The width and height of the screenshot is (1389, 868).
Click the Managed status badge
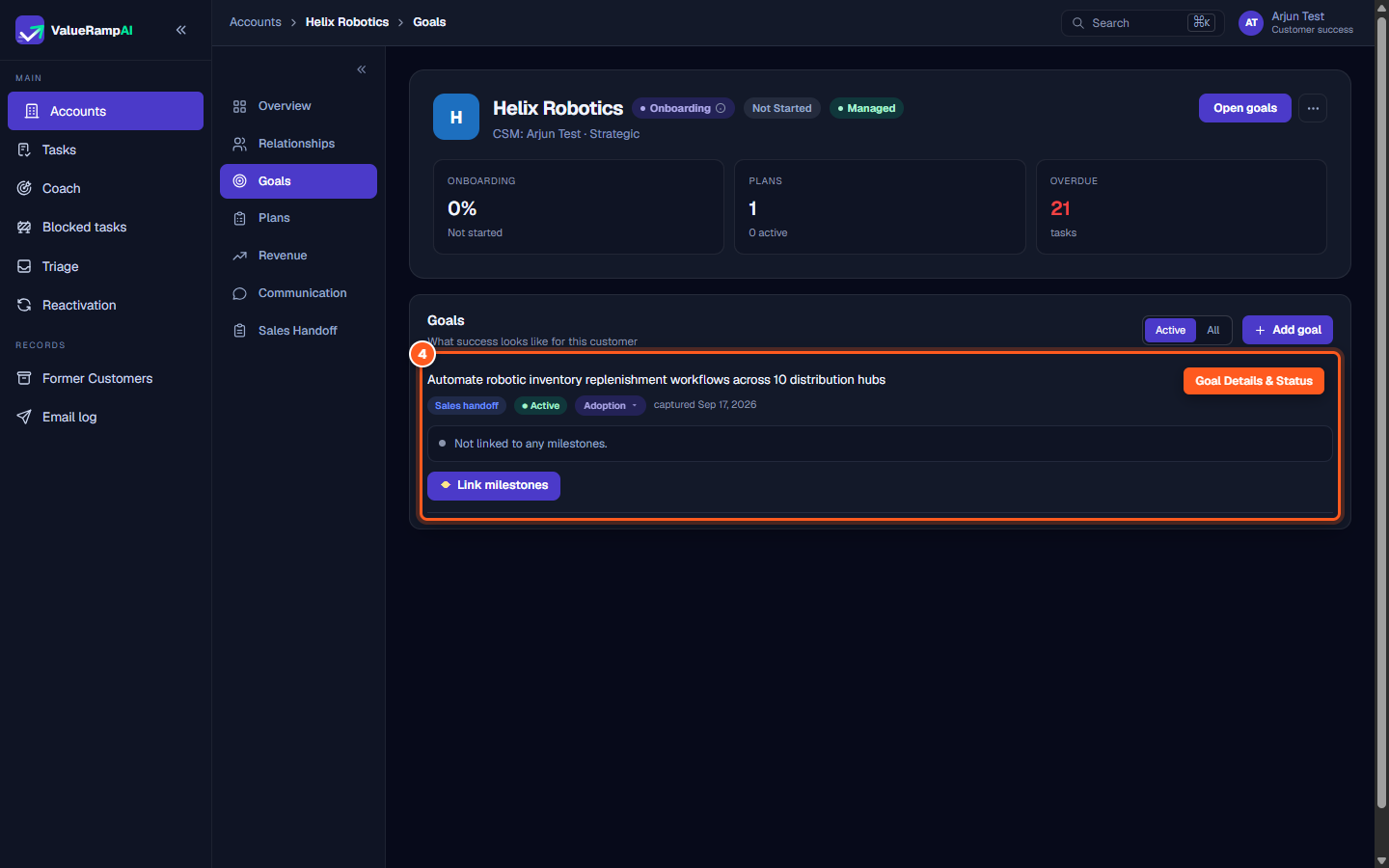[866, 108]
